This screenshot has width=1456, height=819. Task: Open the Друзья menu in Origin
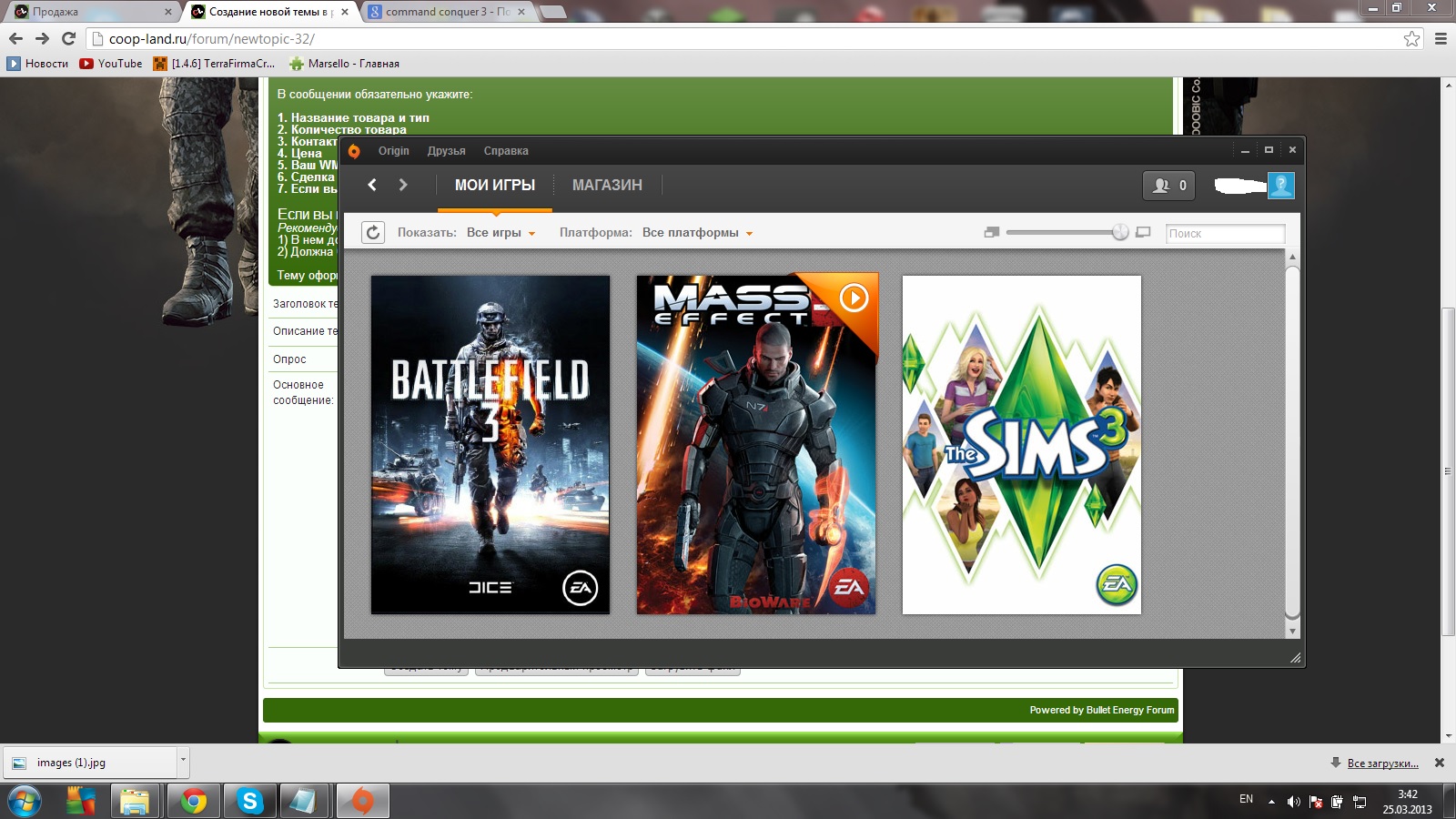(447, 151)
